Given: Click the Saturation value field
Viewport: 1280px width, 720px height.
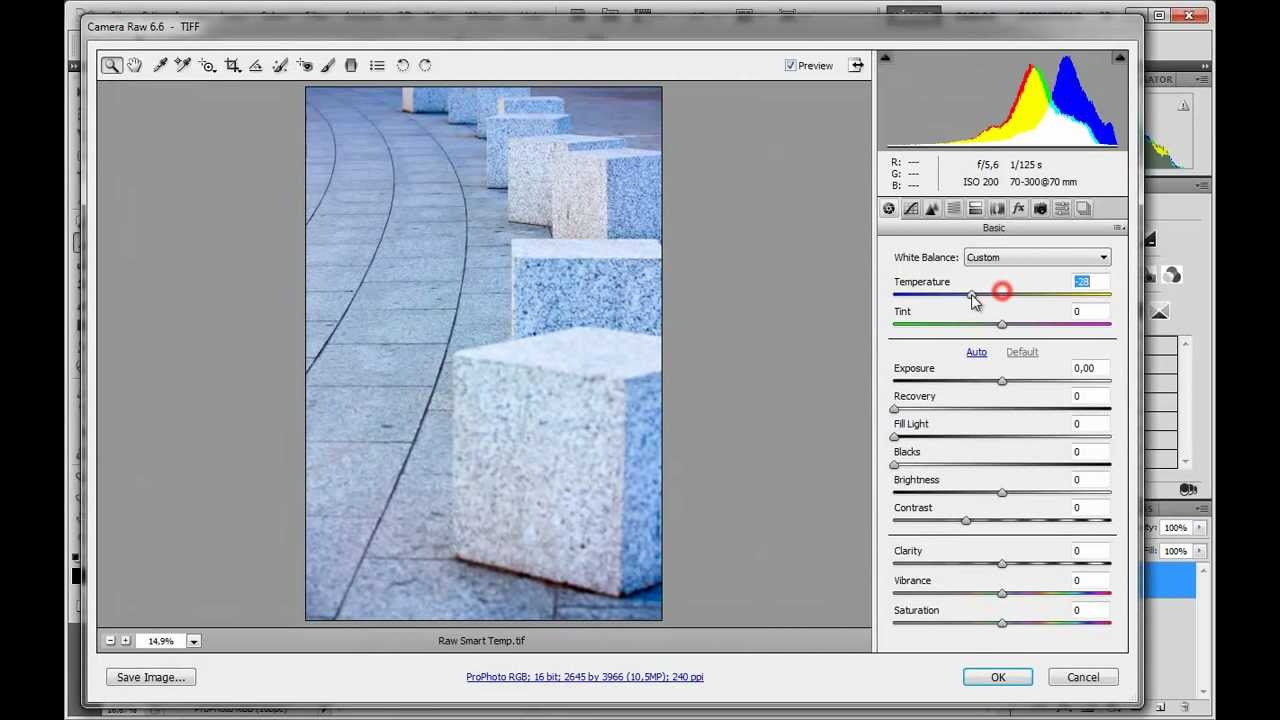Looking at the screenshot, I should 1091,610.
